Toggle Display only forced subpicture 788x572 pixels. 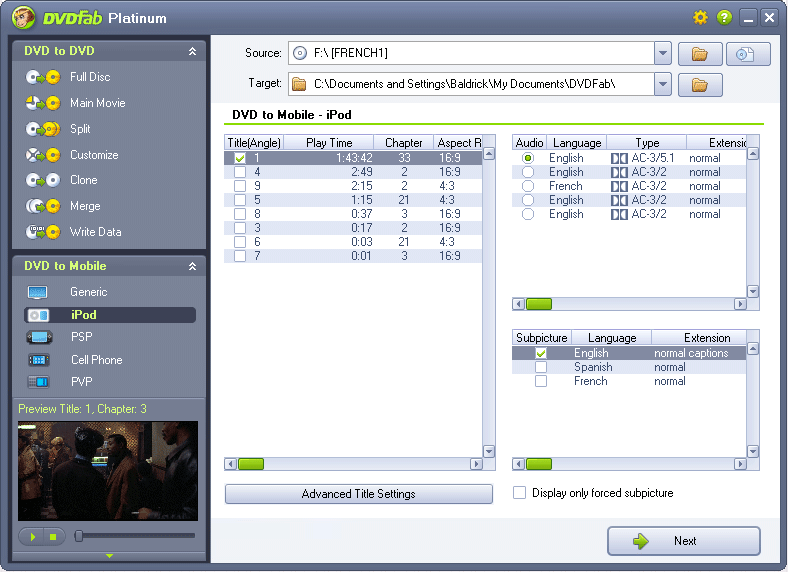pyautogui.click(x=519, y=493)
